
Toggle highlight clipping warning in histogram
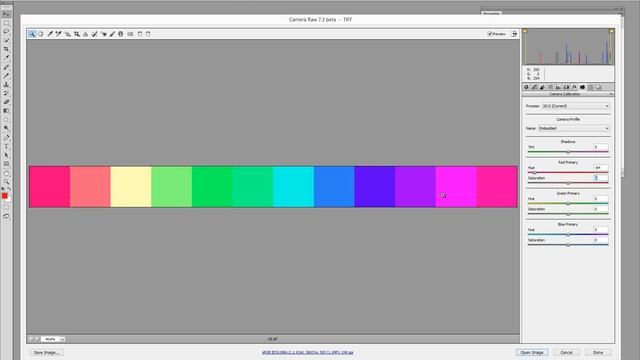pos(611,31)
